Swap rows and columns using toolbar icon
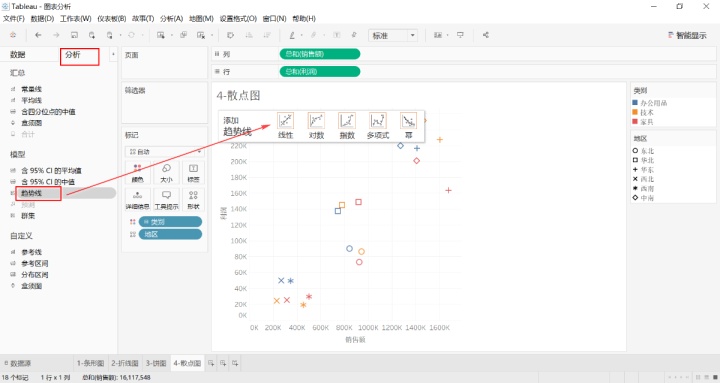The width and height of the screenshot is (720, 383). (x=231, y=35)
